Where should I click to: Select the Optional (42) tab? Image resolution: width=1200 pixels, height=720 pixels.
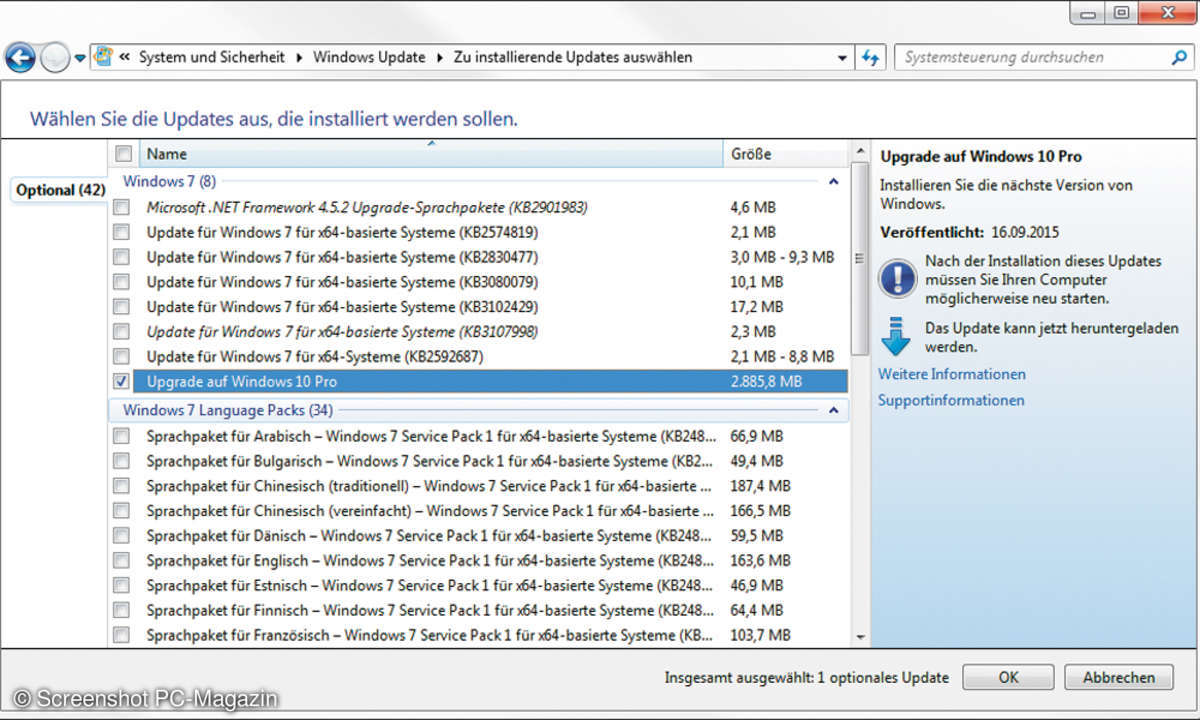tap(61, 190)
